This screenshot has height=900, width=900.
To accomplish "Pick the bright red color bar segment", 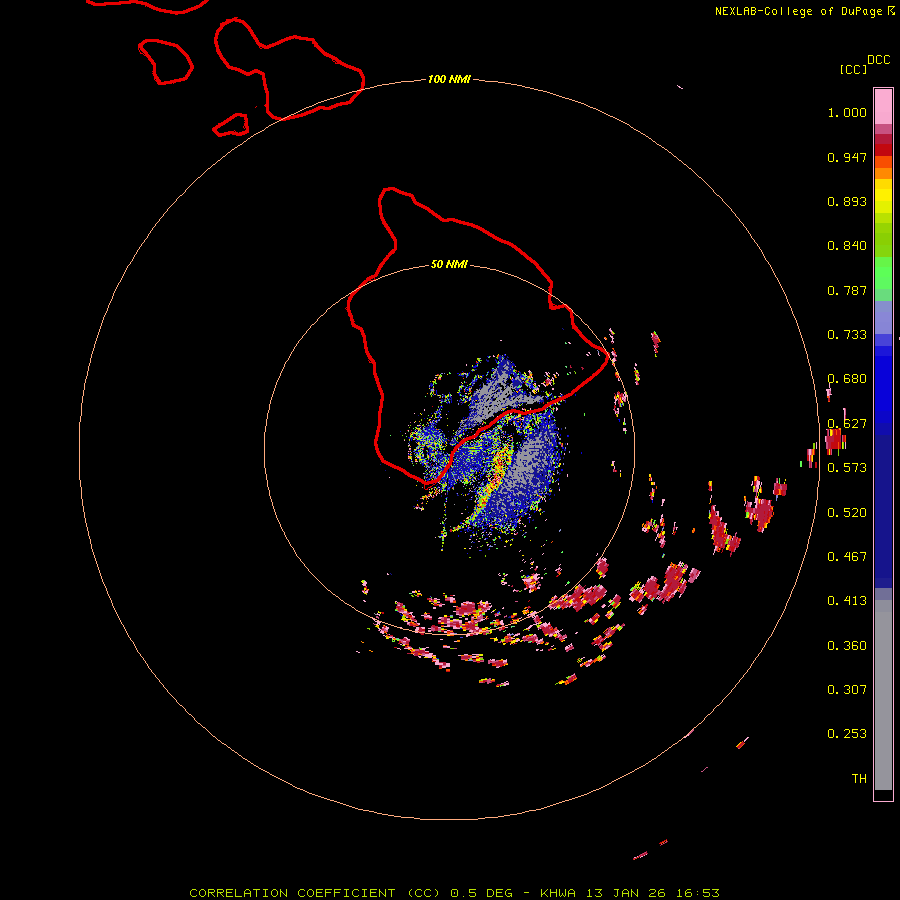I will point(883,150).
